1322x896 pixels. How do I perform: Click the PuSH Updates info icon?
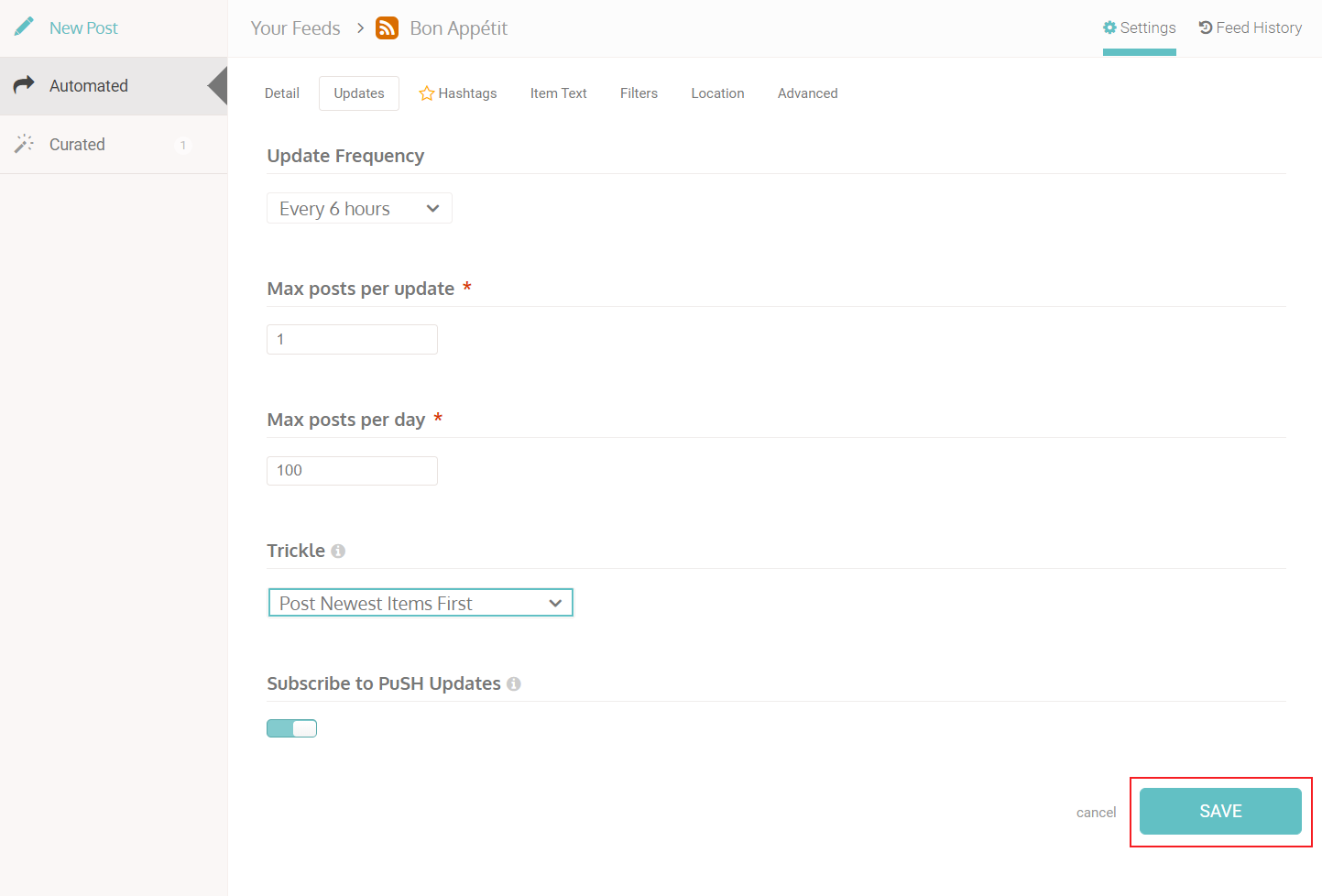tap(514, 684)
